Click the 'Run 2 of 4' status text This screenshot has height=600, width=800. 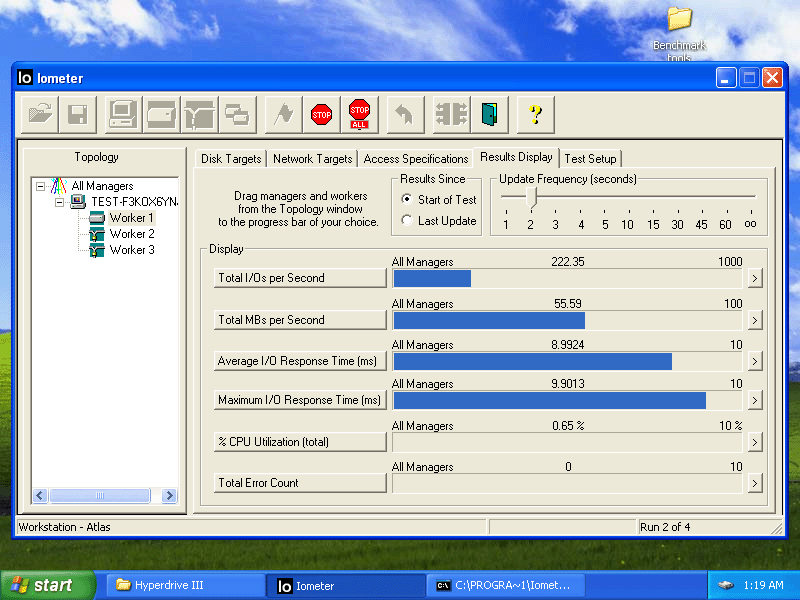[665, 527]
